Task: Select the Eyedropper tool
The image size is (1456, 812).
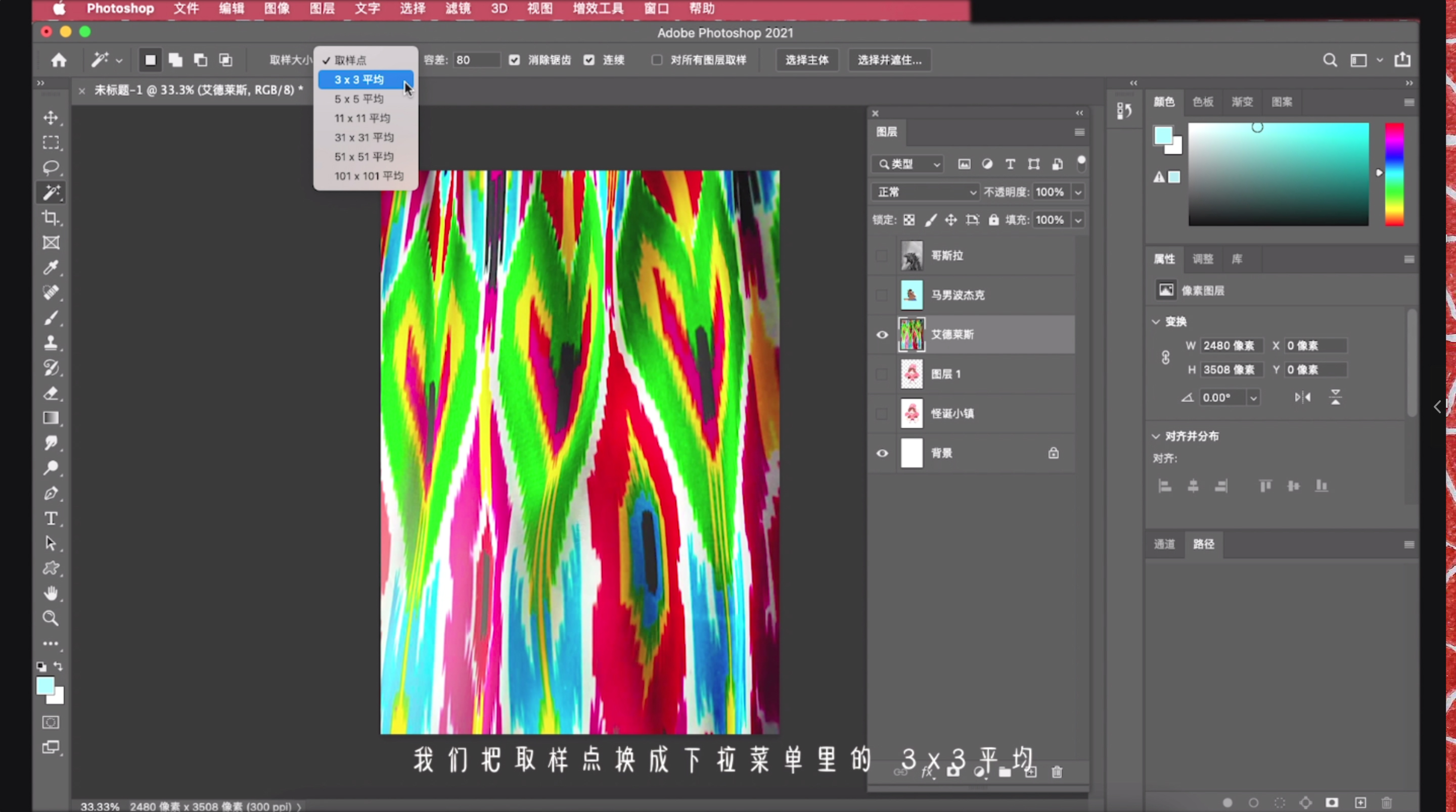Action: click(51, 267)
